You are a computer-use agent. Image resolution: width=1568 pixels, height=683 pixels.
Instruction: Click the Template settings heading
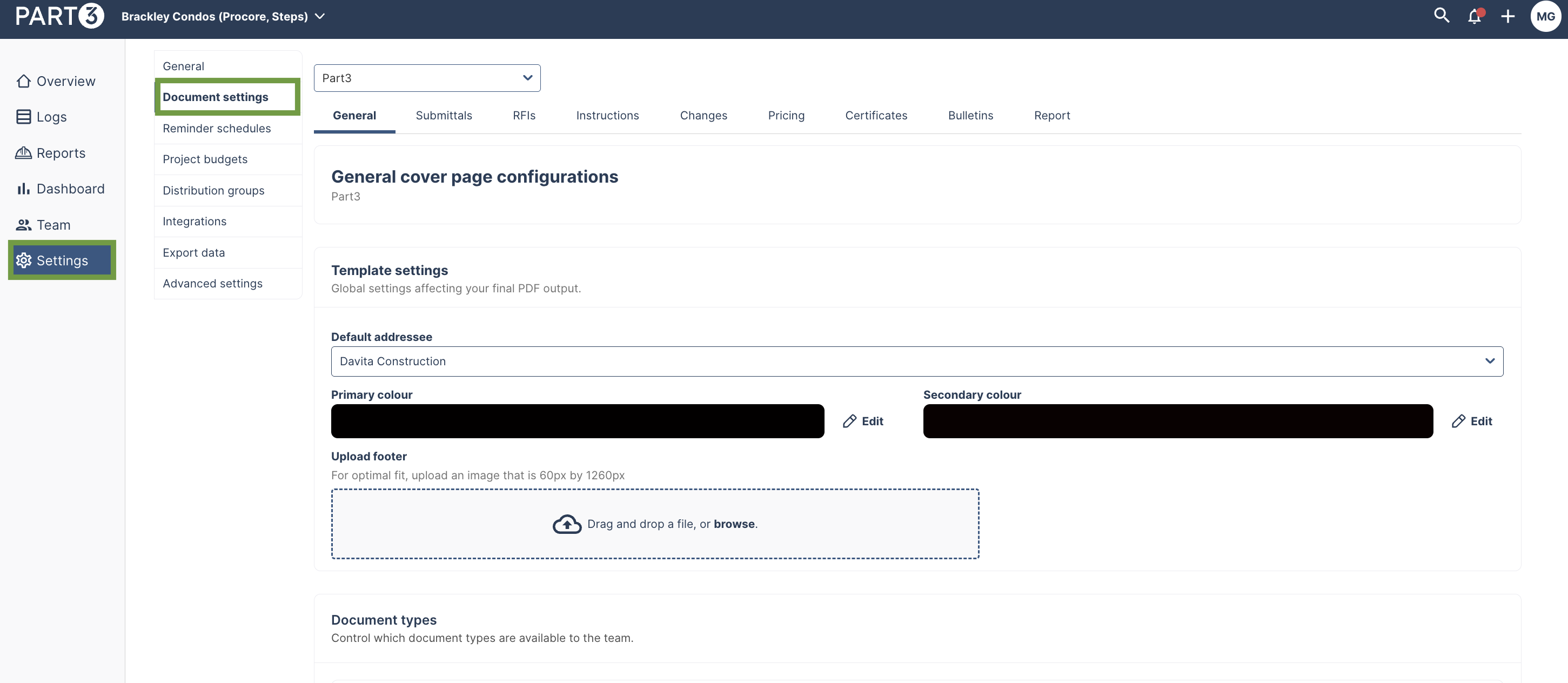tap(390, 270)
